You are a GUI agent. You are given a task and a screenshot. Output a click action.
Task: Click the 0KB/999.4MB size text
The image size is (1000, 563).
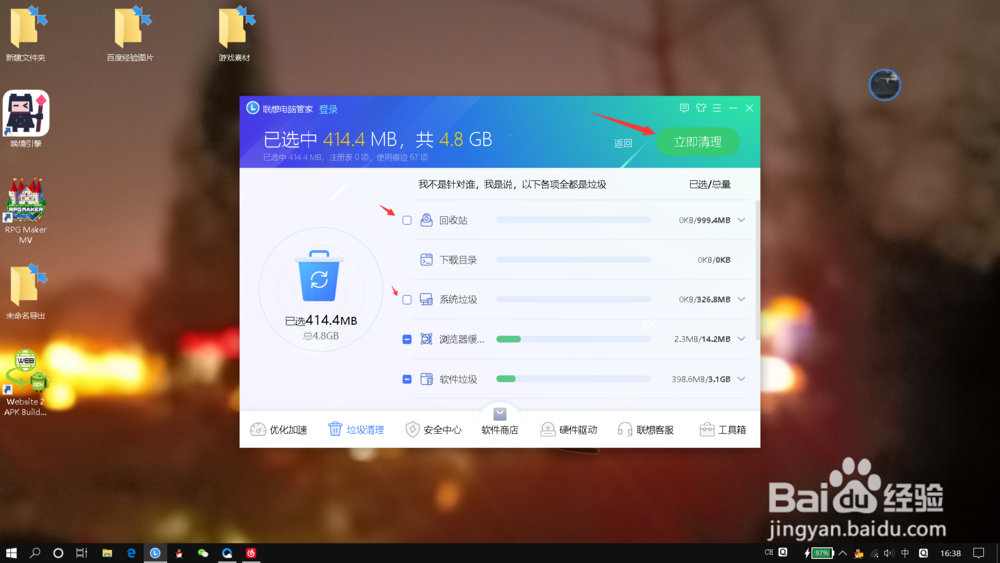click(704, 220)
